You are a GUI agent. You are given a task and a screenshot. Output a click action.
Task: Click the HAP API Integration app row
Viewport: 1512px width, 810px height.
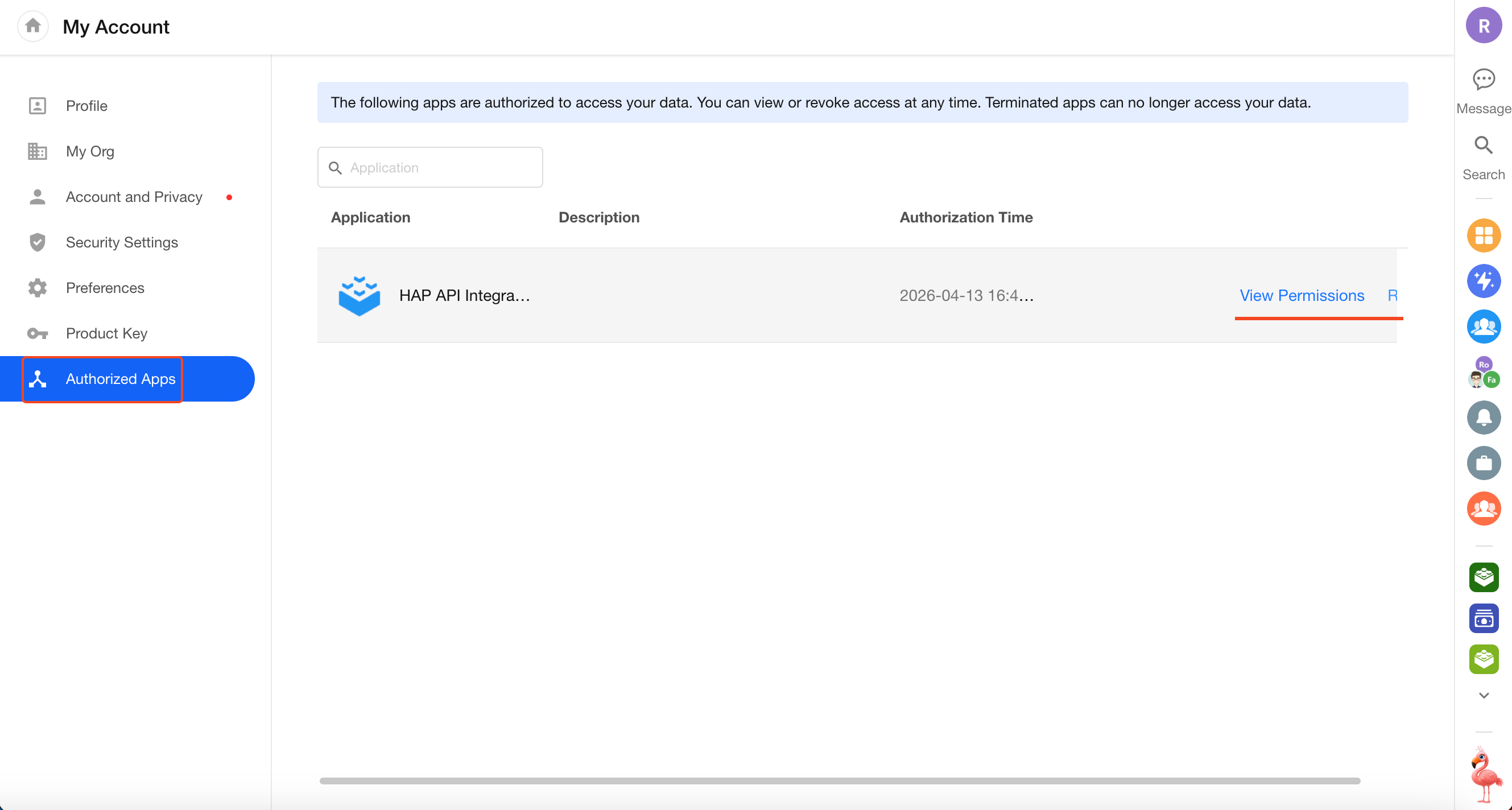click(x=464, y=295)
